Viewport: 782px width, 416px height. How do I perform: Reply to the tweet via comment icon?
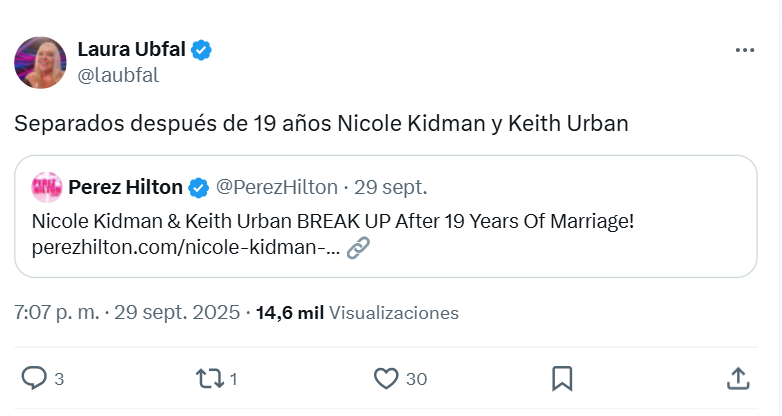(34, 378)
